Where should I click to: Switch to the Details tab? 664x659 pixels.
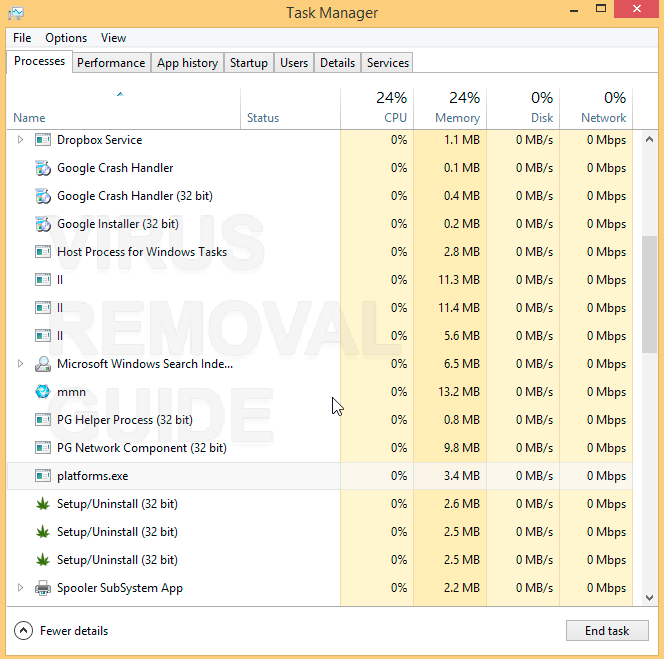click(338, 63)
